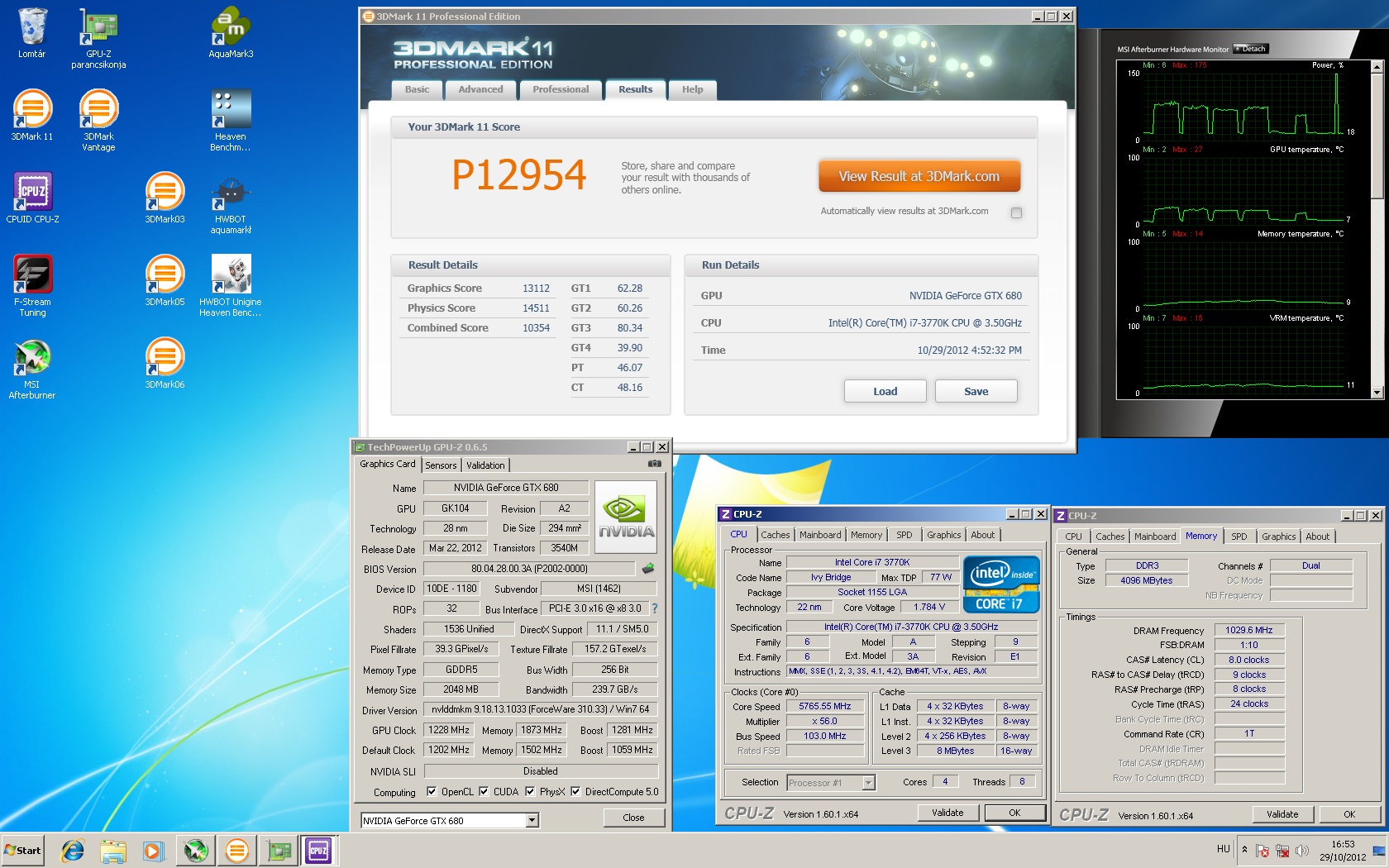This screenshot has width=1389, height=868.
Task: Open the GPU-Z graphics card selector dropdown
Action: [x=532, y=820]
